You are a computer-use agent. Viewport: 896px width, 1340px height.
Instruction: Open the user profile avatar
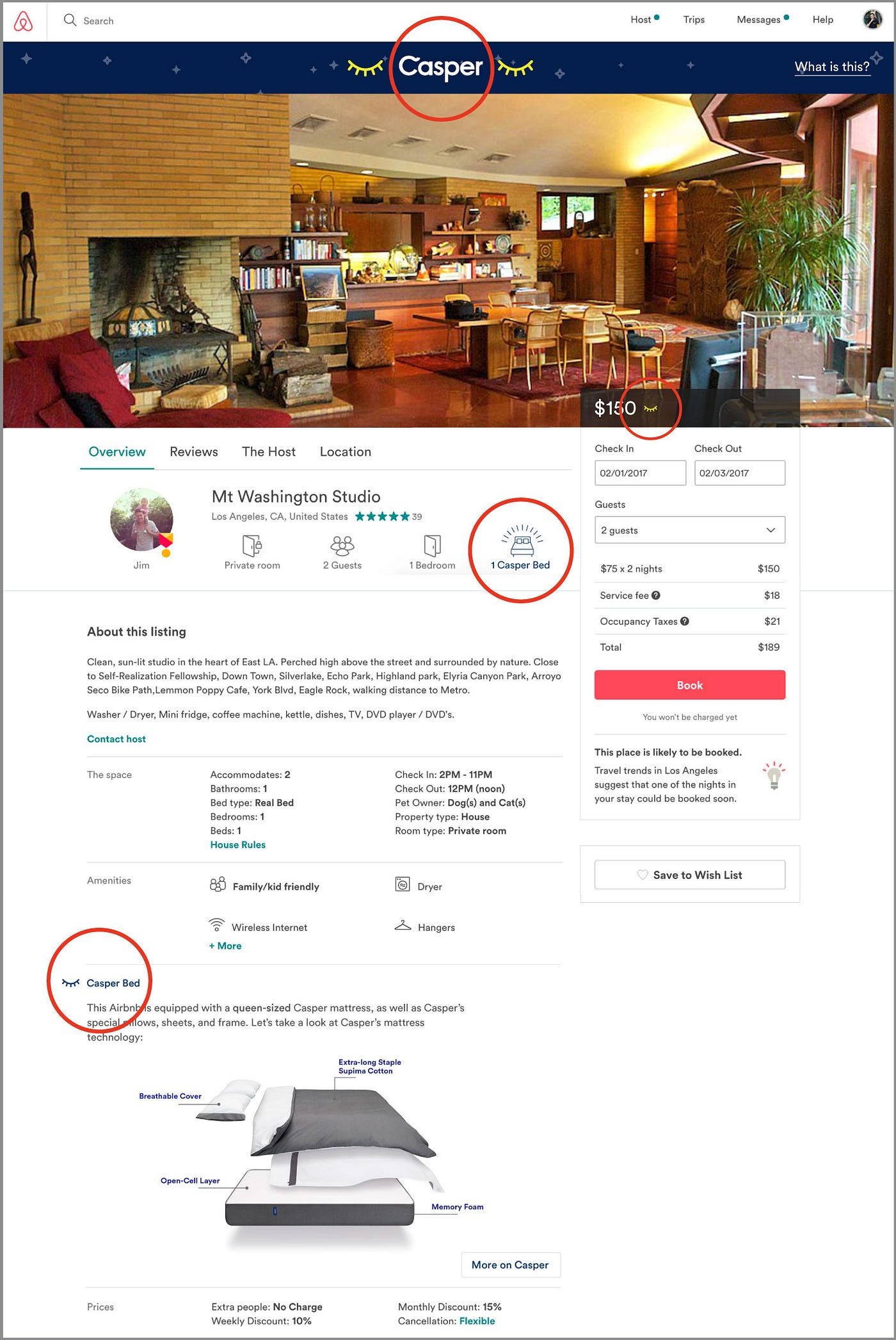(x=872, y=19)
